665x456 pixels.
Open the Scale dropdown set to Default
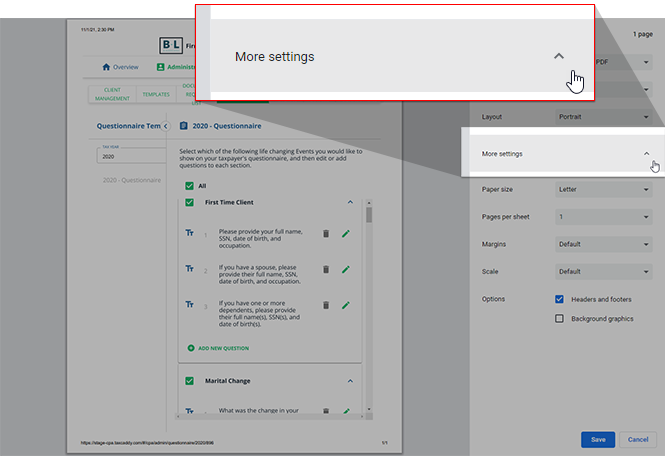pyautogui.click(x=604, y=271)
